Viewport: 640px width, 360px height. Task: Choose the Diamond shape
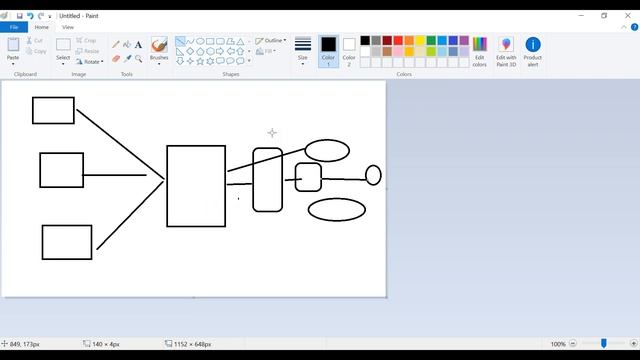pos(190,51)
